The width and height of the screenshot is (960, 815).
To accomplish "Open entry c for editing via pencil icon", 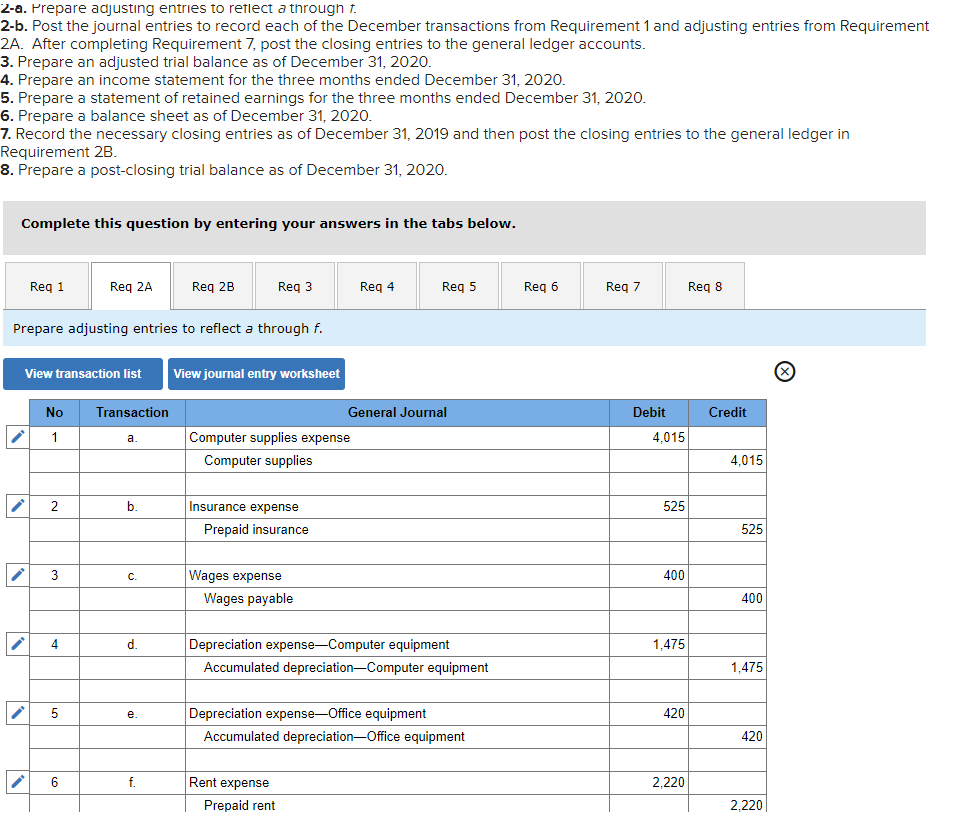I will (x=16, y=575).
